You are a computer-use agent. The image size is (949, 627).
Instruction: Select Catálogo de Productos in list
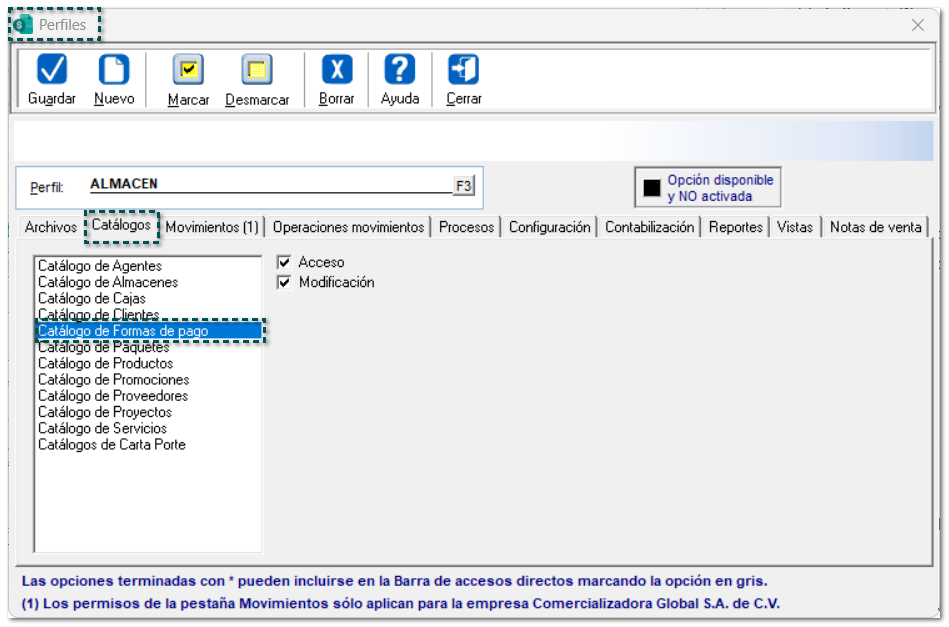pos(105,364)
